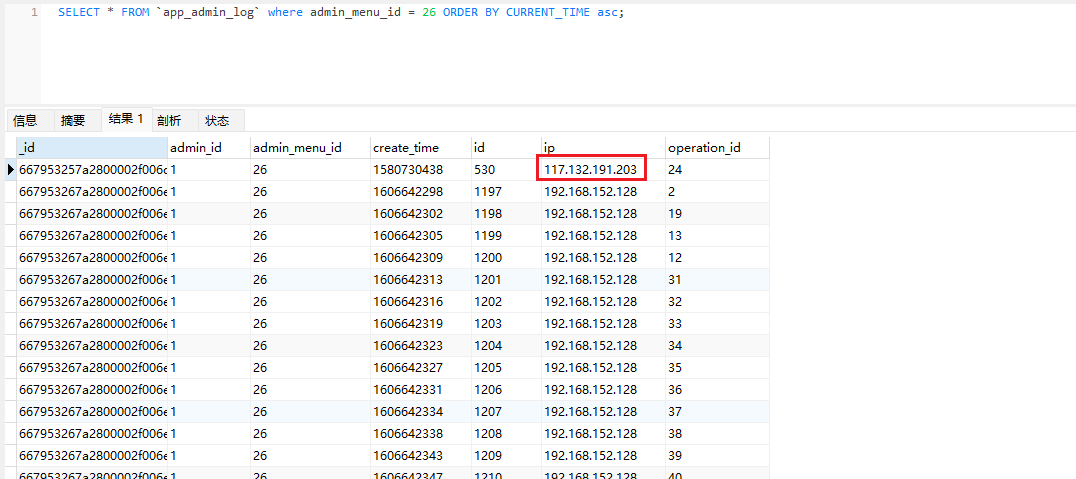
Task: Select create_time cell 1606642302
Action: [x=420, y=213]
